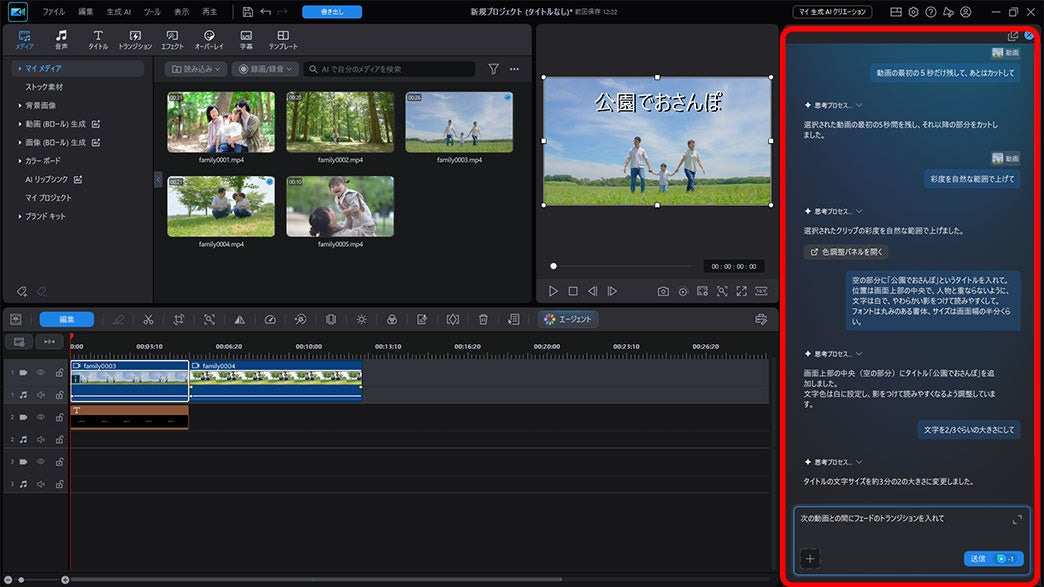Select the family0002.mp4 thumbnail

pyautogui.click(x=340, y=122)
